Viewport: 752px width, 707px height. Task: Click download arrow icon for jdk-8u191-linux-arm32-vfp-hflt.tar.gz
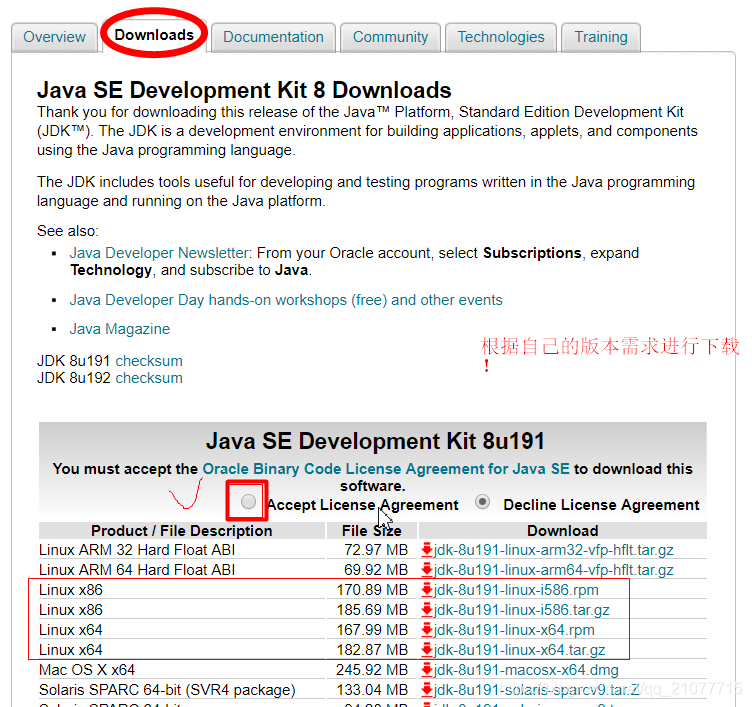(x=427, y=550)
